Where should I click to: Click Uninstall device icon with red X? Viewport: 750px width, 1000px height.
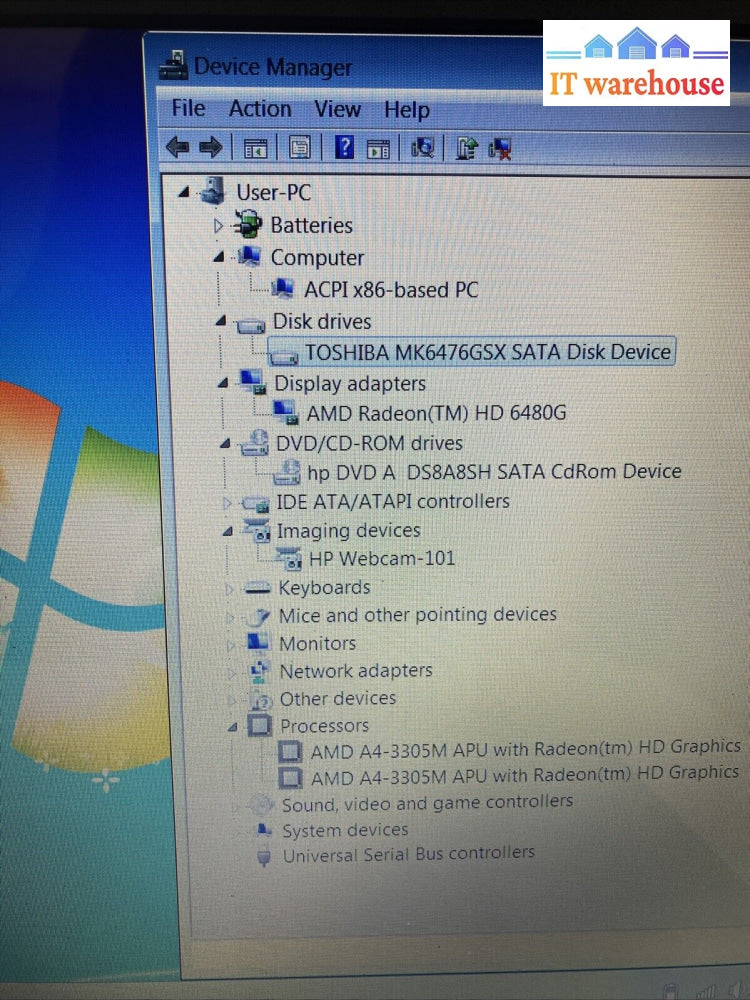[x=500, y=150]
